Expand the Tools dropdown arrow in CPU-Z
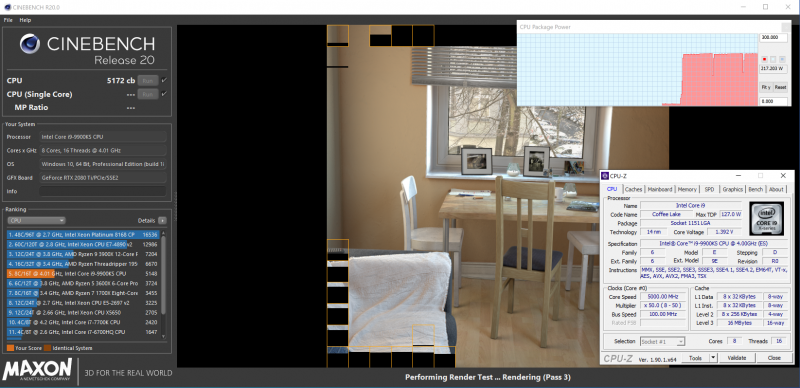 point(713,358)
